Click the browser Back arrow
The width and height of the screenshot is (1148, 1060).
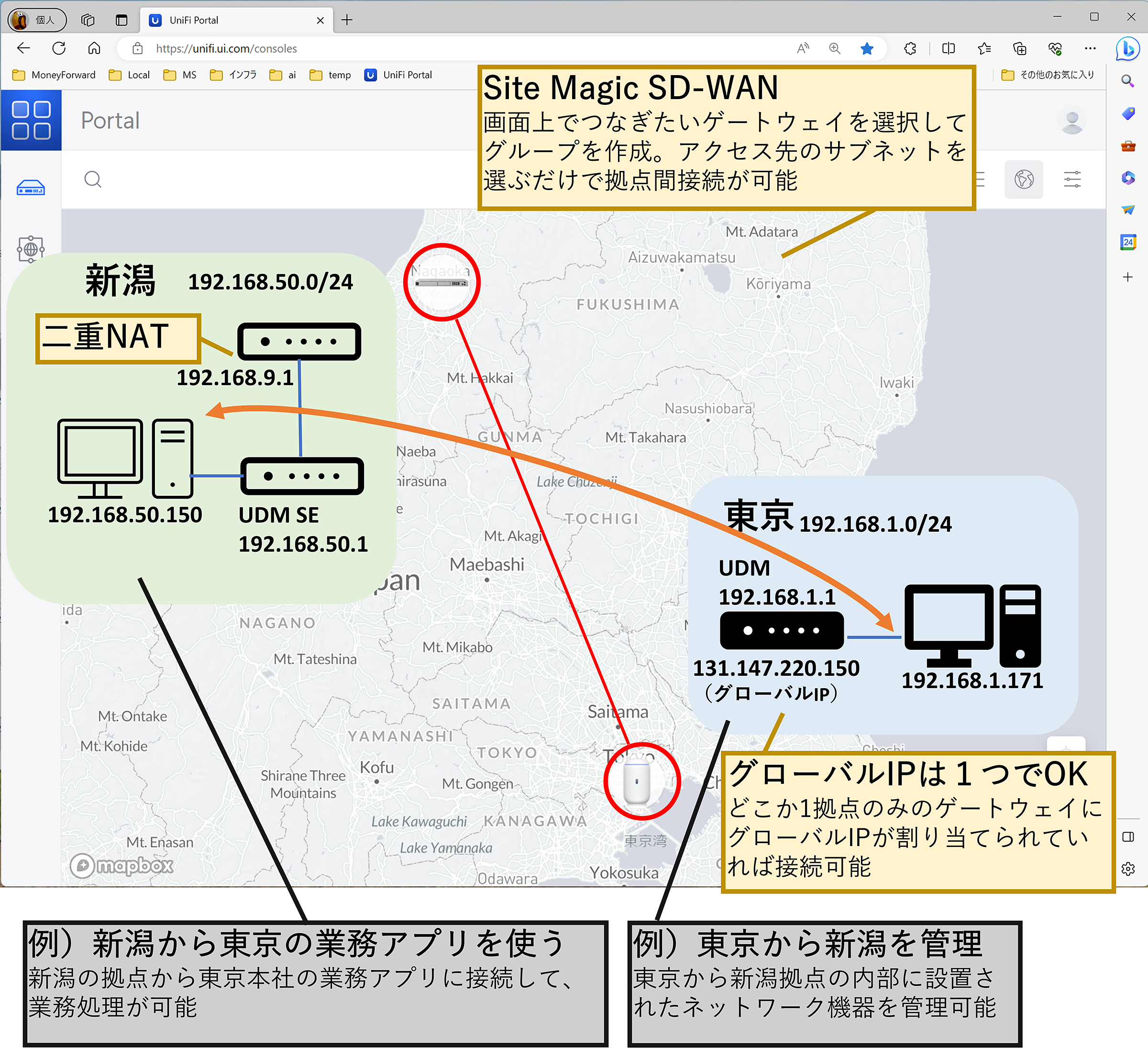pos(23,48)
